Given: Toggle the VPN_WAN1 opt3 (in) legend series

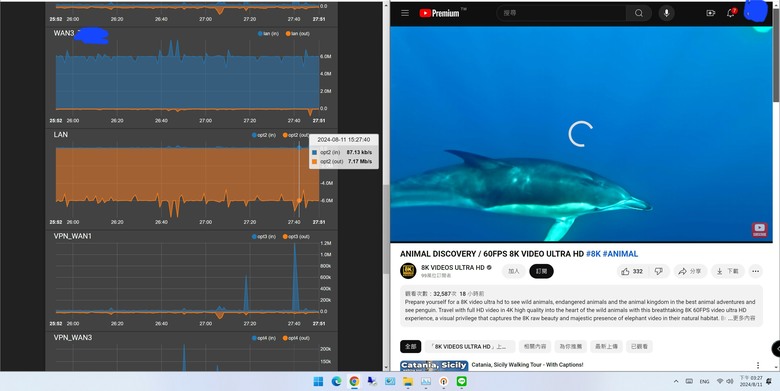Looking at the screenshot, I should [x=264, y=236].
